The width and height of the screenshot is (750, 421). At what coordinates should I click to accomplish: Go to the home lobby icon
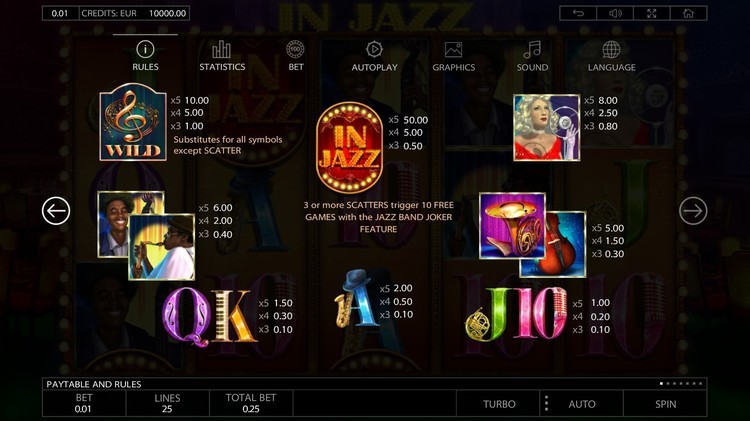(688, 13)
